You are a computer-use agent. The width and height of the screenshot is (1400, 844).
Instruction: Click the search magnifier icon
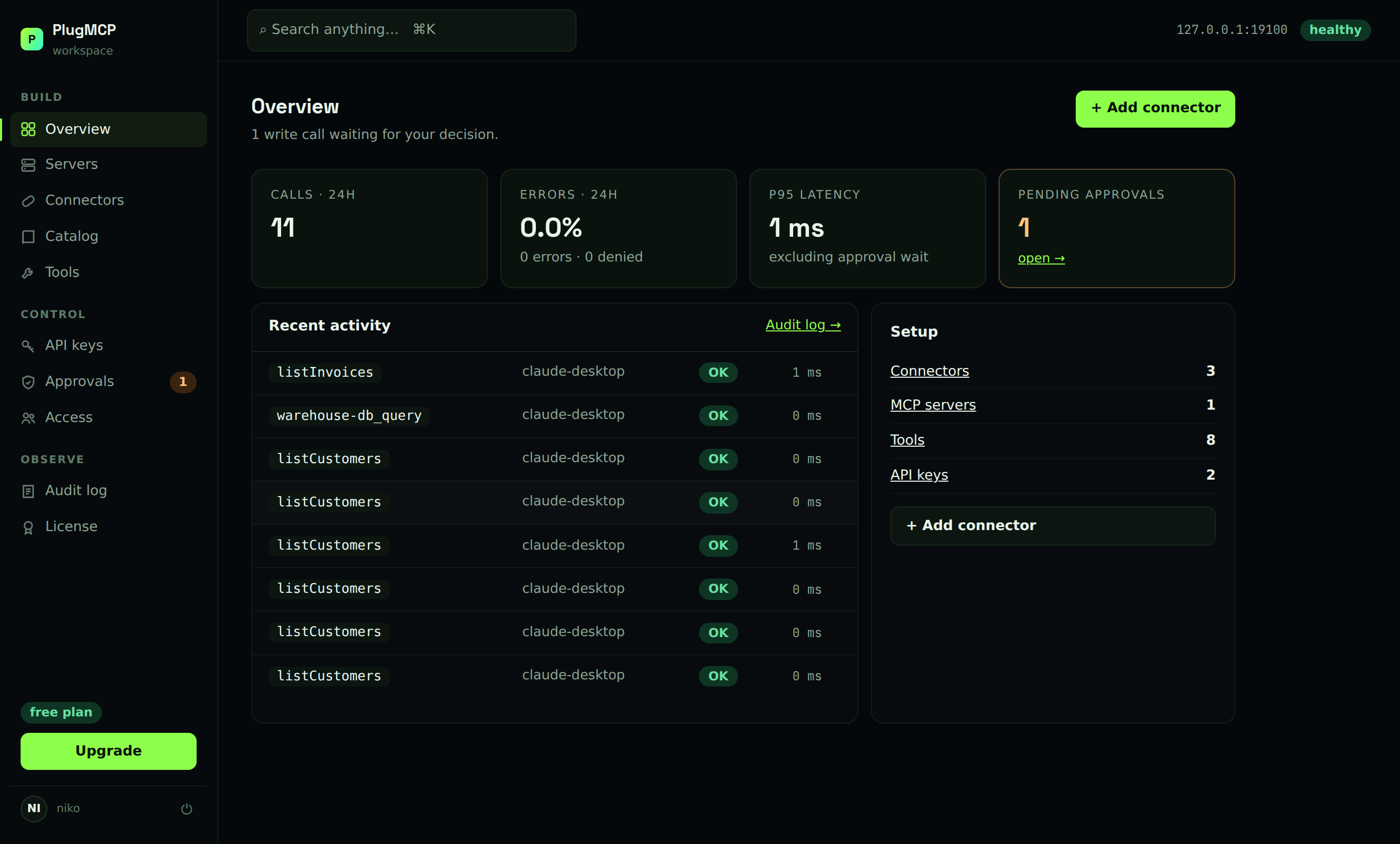262,30
